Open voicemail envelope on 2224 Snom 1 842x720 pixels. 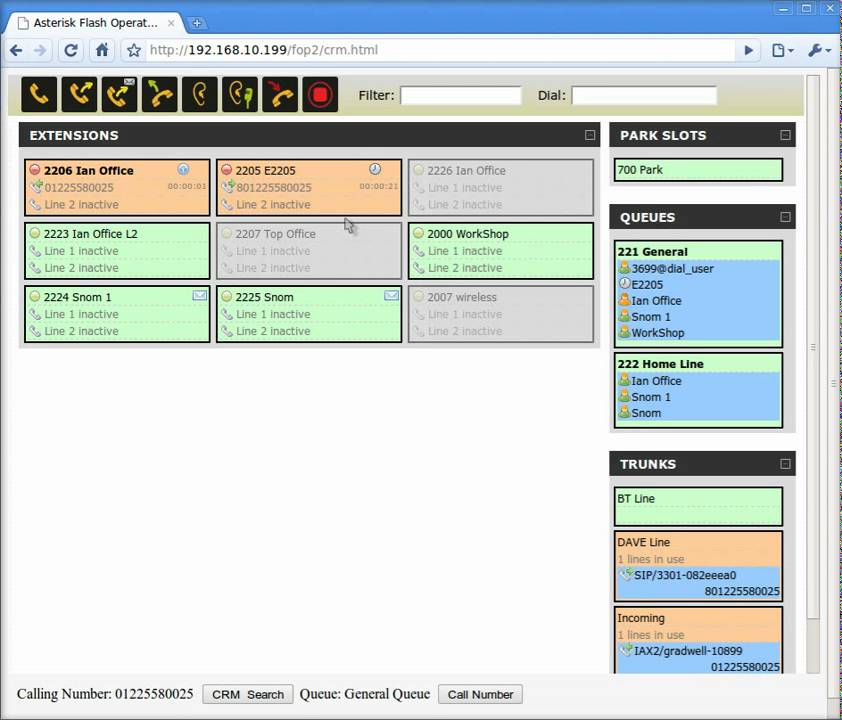click(199, 296)
